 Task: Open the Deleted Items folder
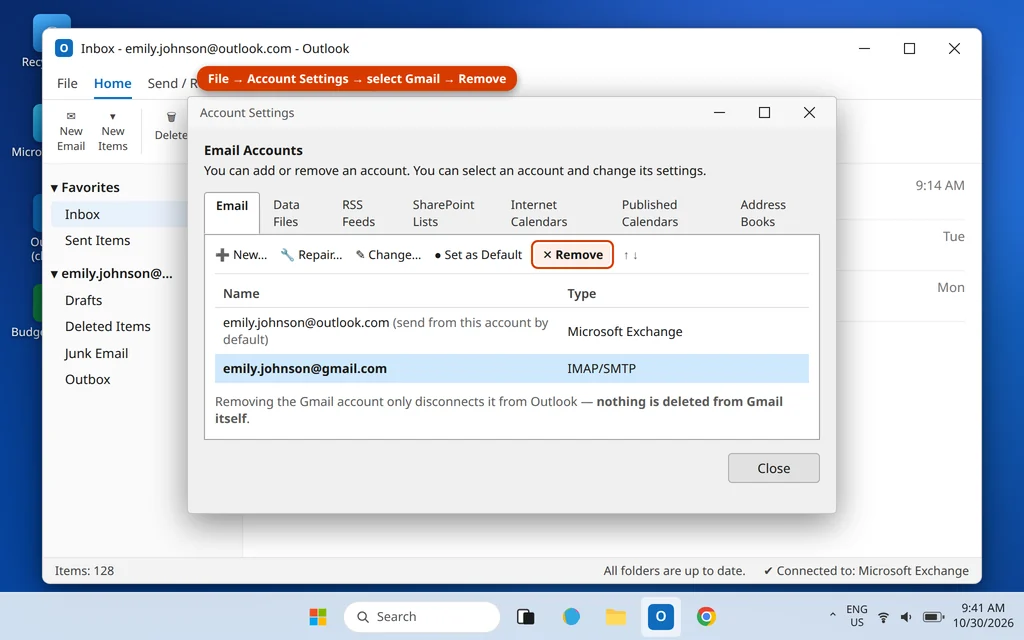coord(107,327)
